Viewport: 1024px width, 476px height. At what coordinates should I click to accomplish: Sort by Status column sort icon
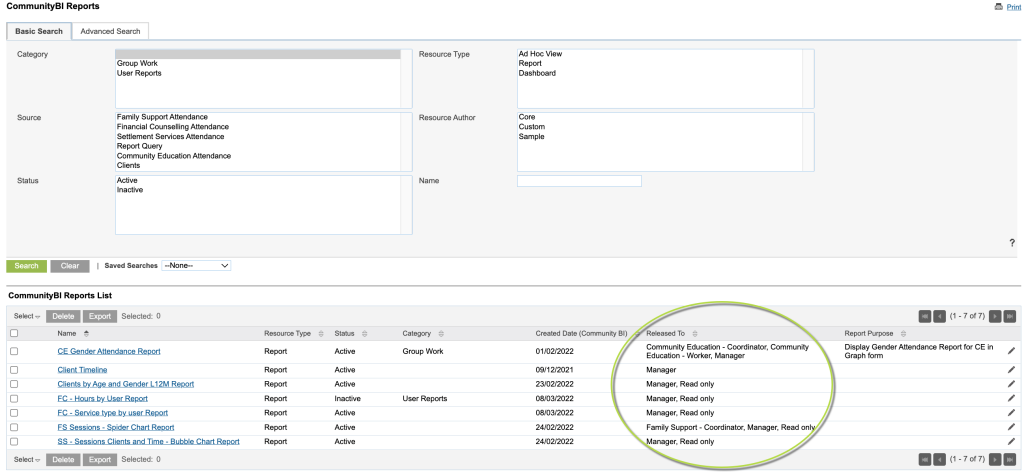click(x=364, y=334)
